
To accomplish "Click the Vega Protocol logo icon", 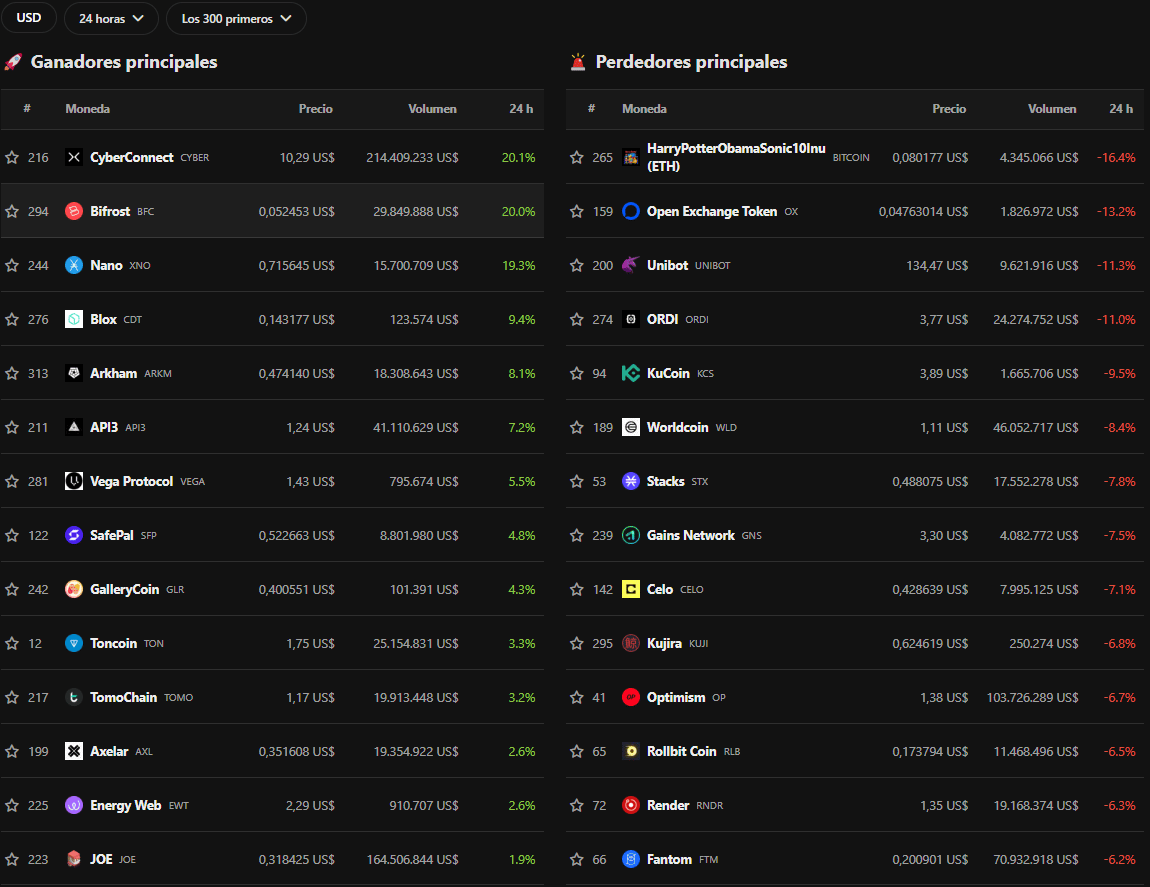I will pos(74,481).
